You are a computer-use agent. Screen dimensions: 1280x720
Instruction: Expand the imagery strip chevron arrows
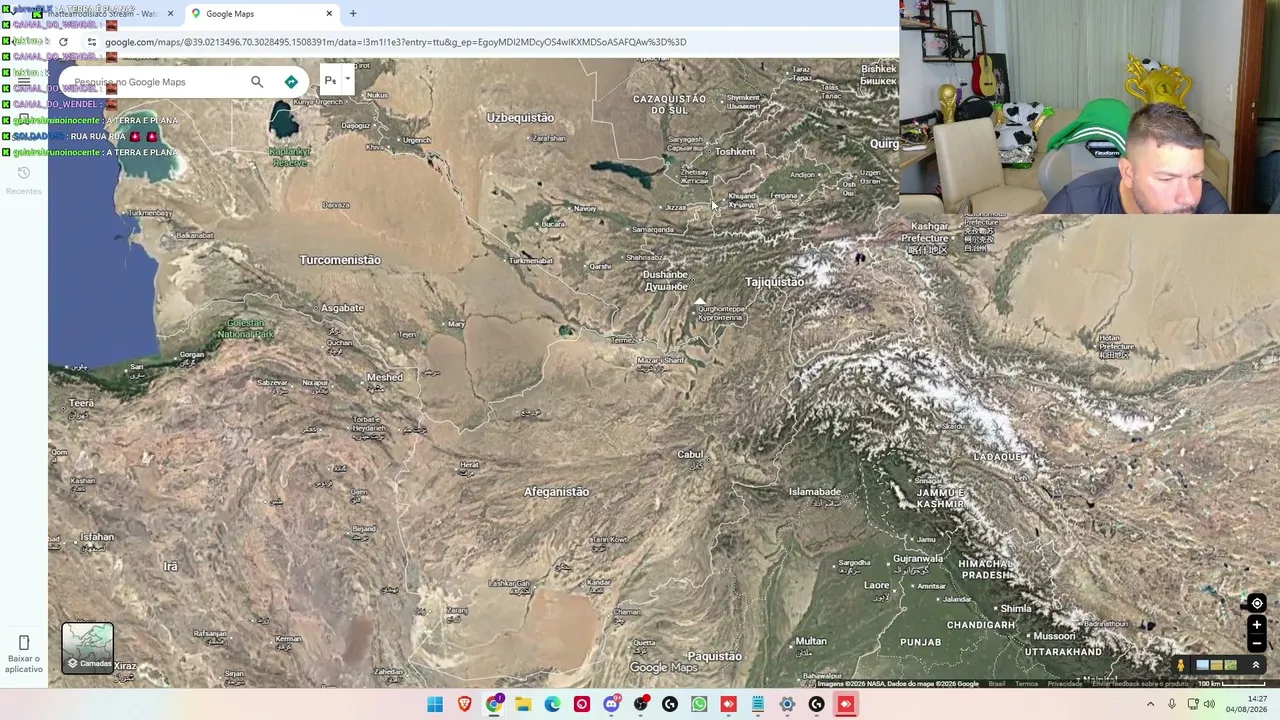coord(1256,665)
